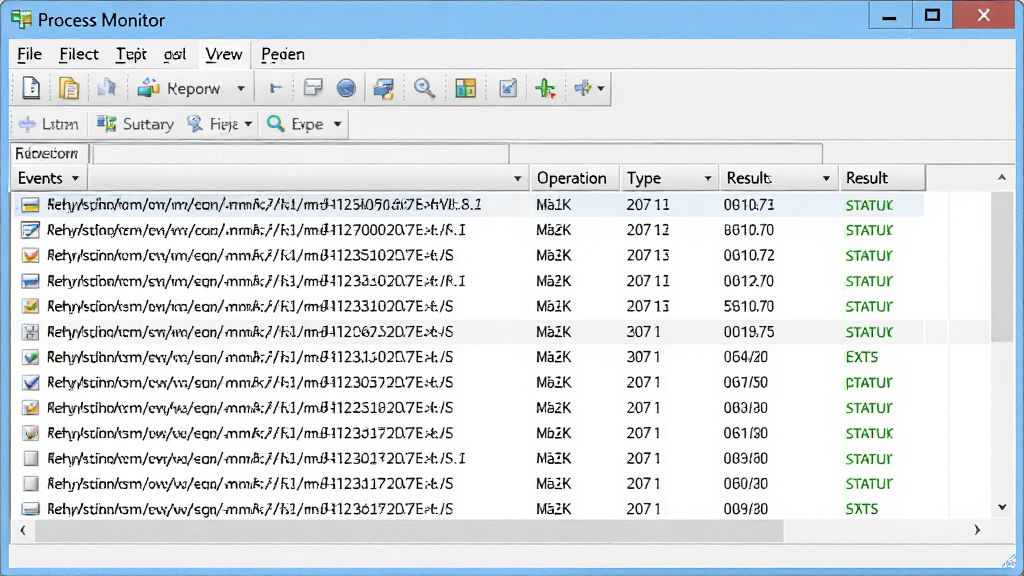Click the chart with checkmark toolbar icon
1024x576 pixels.
507,88
